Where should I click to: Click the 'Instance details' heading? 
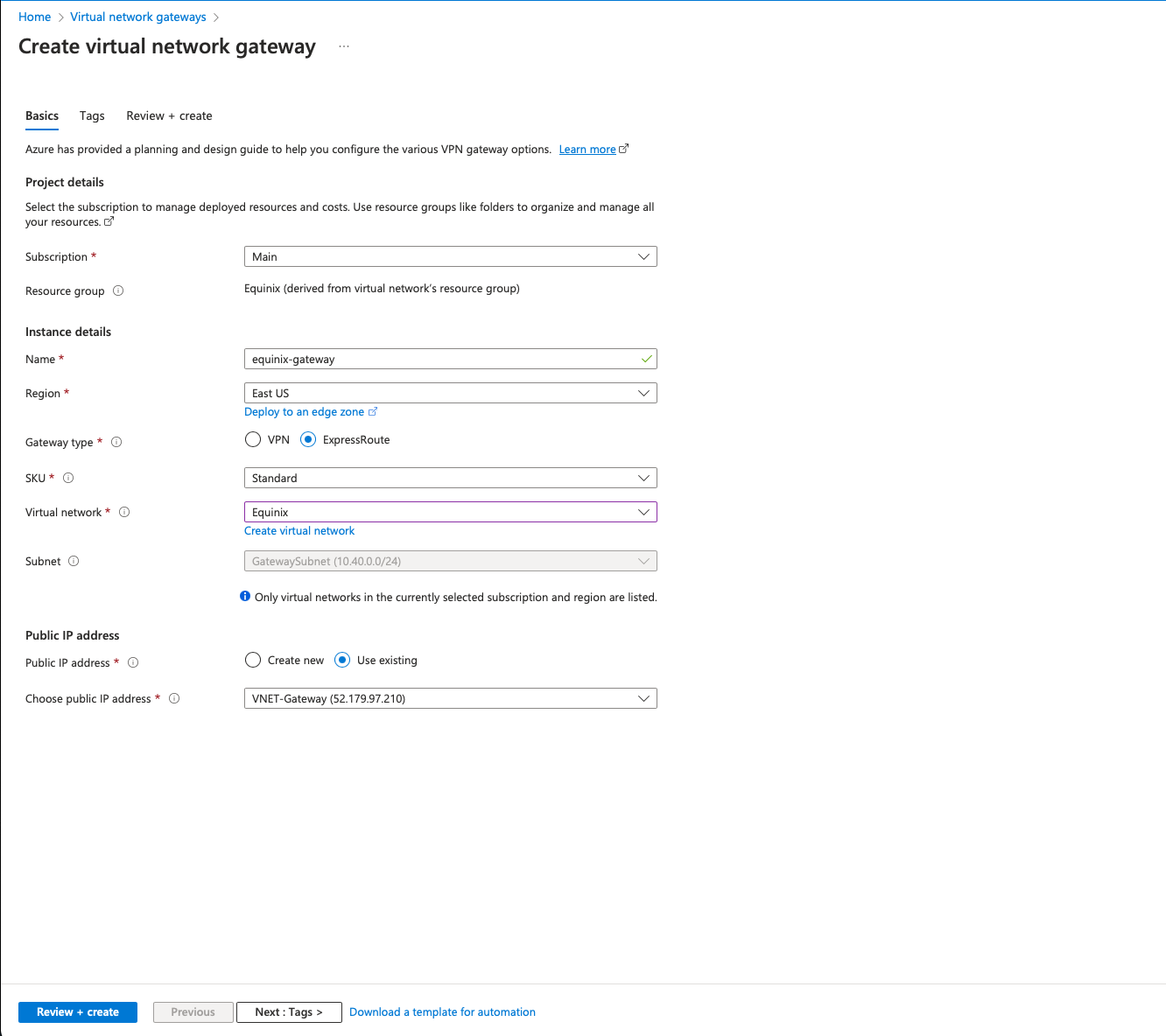coord(68,332)
